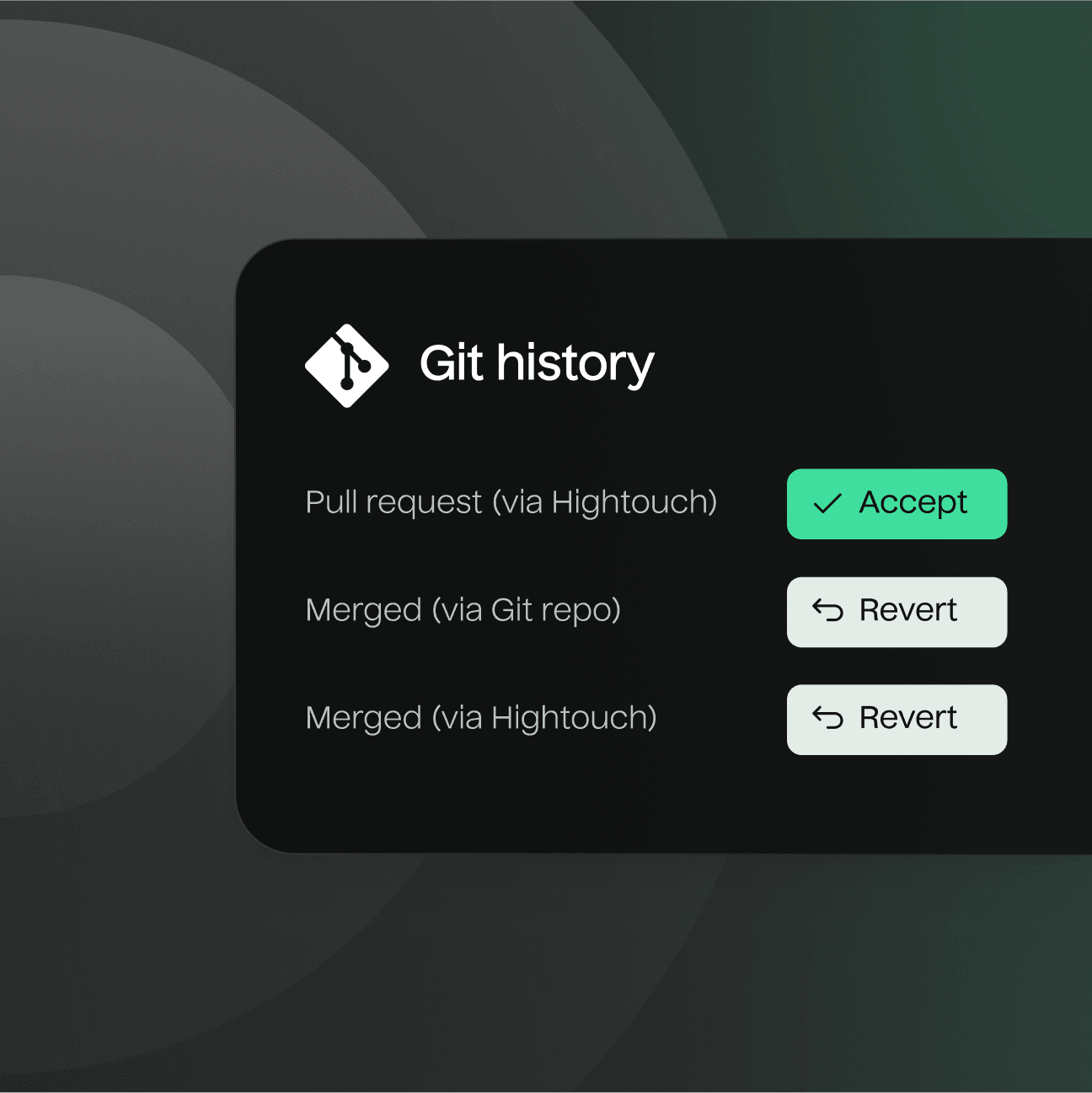Screen dimensions: 1092x1093
Task: Accept the pull request via Hightouch
Action: coord(896,504)
